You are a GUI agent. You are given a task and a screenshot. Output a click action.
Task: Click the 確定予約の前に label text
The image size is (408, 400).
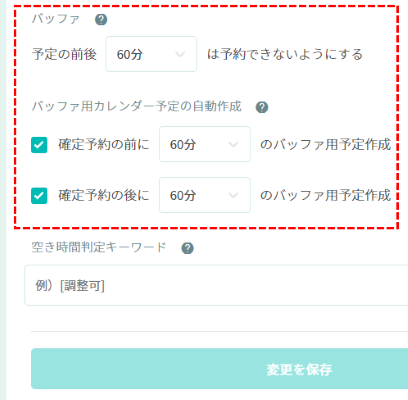point(104,145)
